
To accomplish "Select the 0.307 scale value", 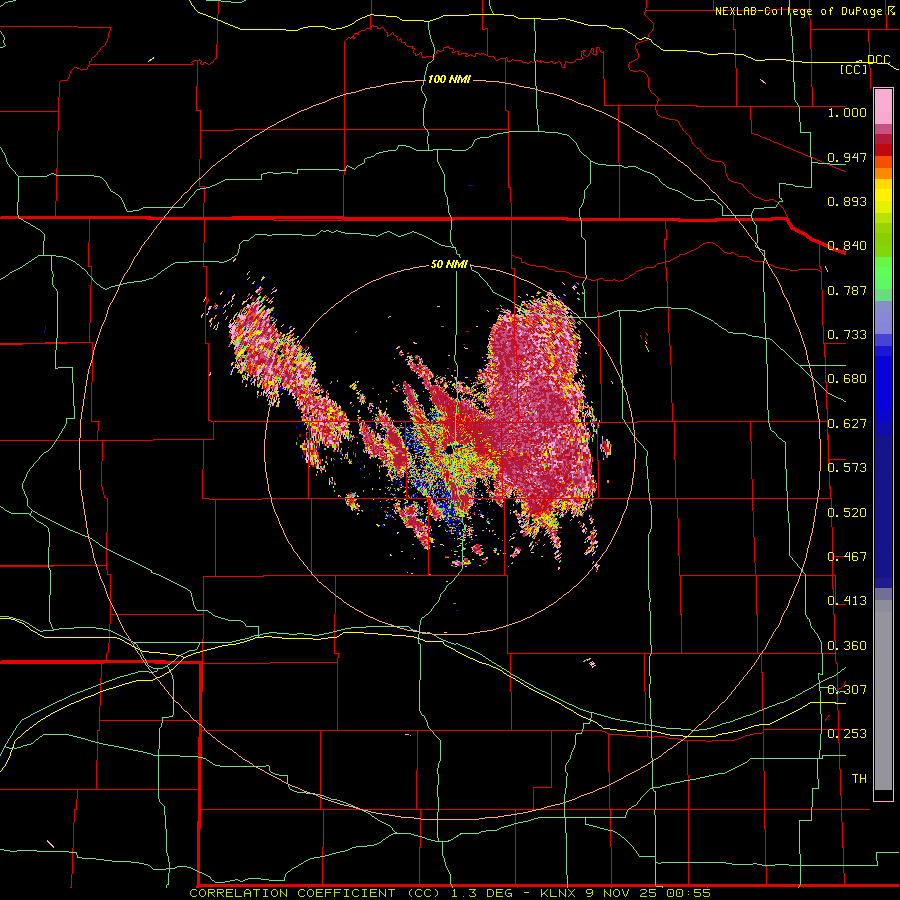I will point(847,690).
